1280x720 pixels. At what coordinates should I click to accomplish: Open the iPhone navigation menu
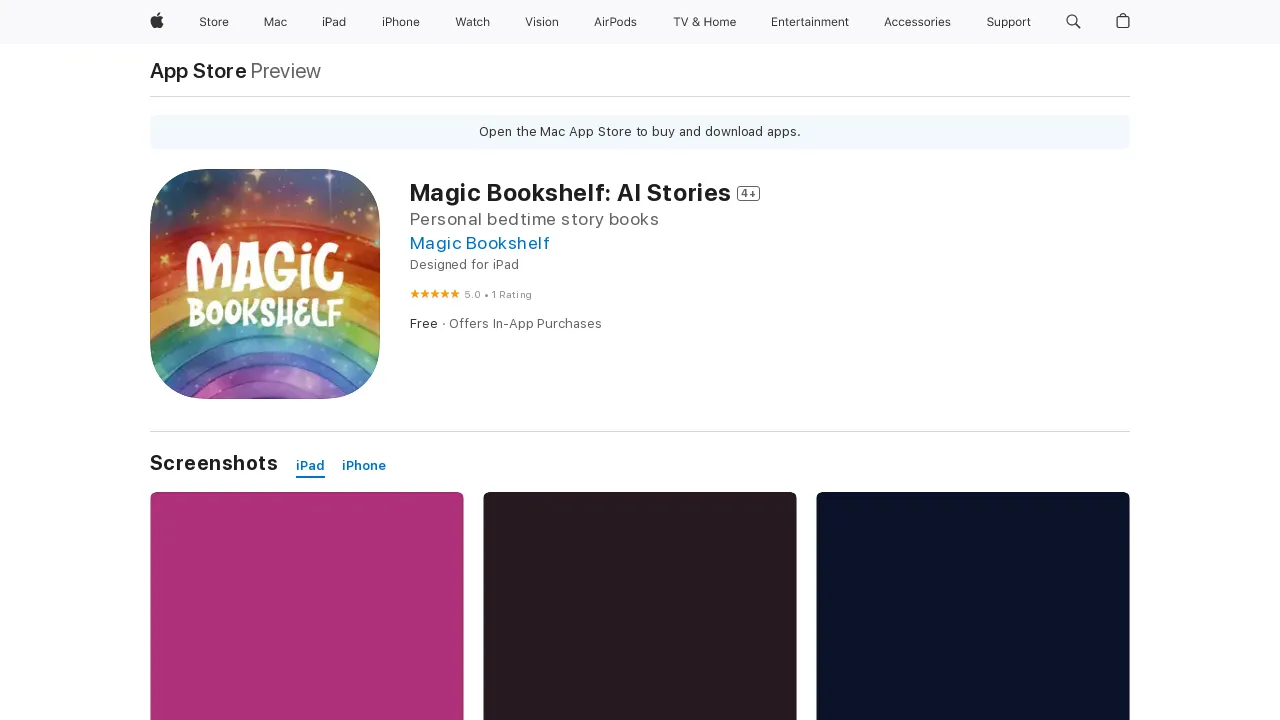[401, 22]
